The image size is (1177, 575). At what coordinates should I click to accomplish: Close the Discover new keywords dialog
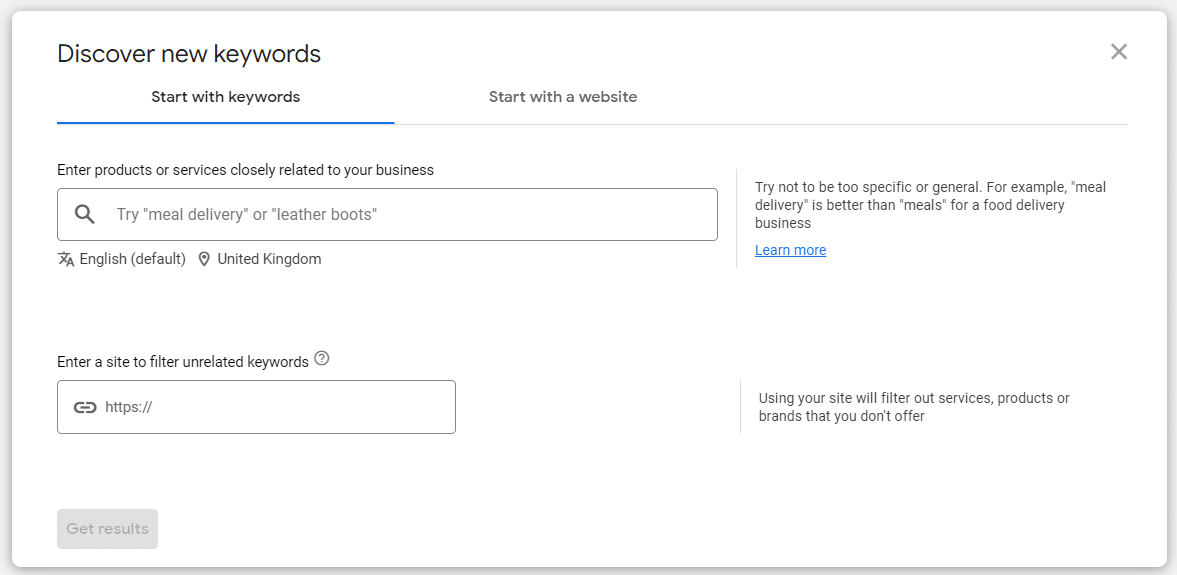click(x=1119, y=52)
